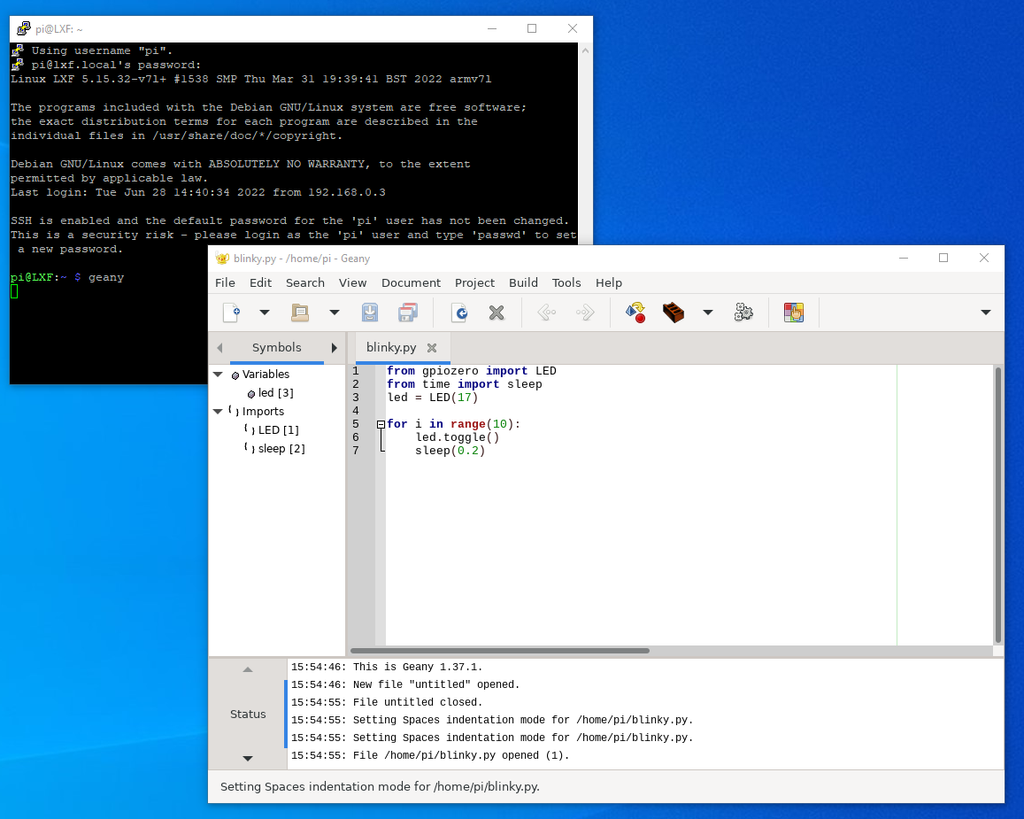The width and height of the screenshot is (1024, 819).
Task: Collapse the for loop fold on line 5
Action: [x=381, y=423]
